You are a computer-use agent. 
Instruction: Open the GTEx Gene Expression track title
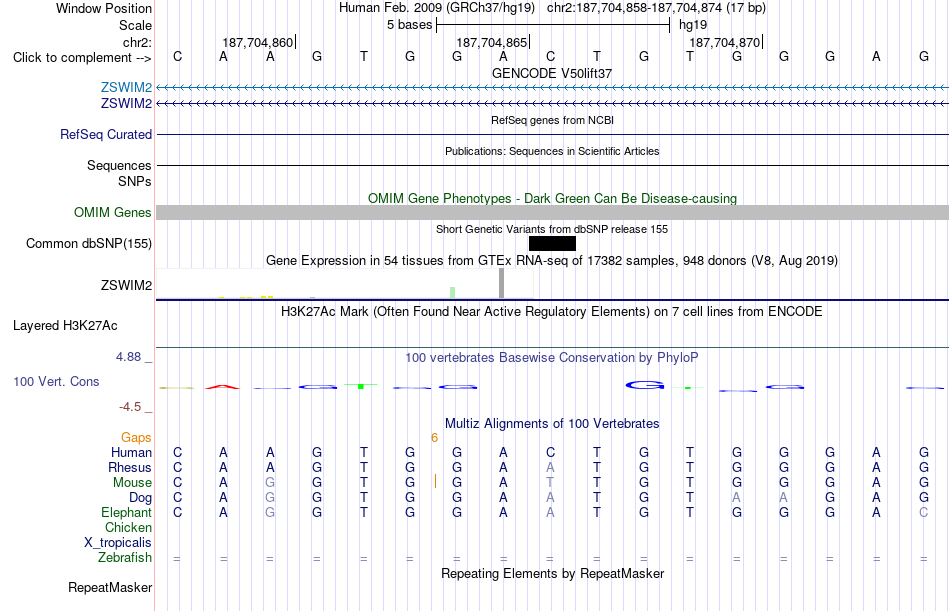pos(552,261)
